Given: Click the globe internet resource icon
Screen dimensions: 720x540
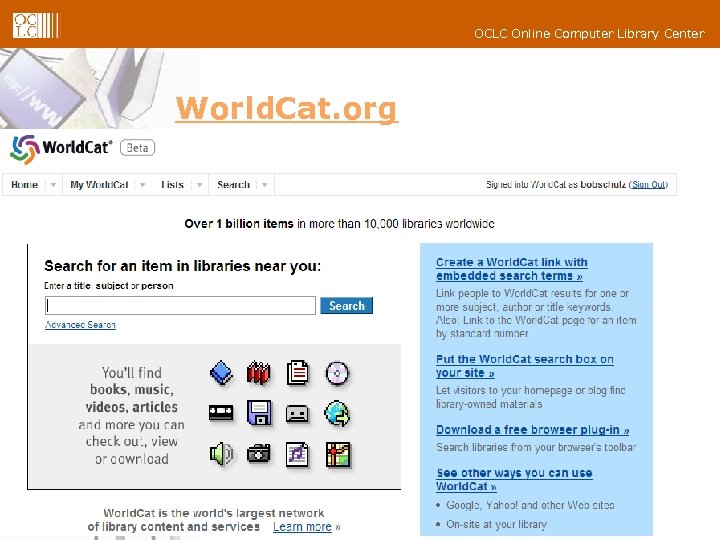Looking at the screenshot, I should (338, 414).
